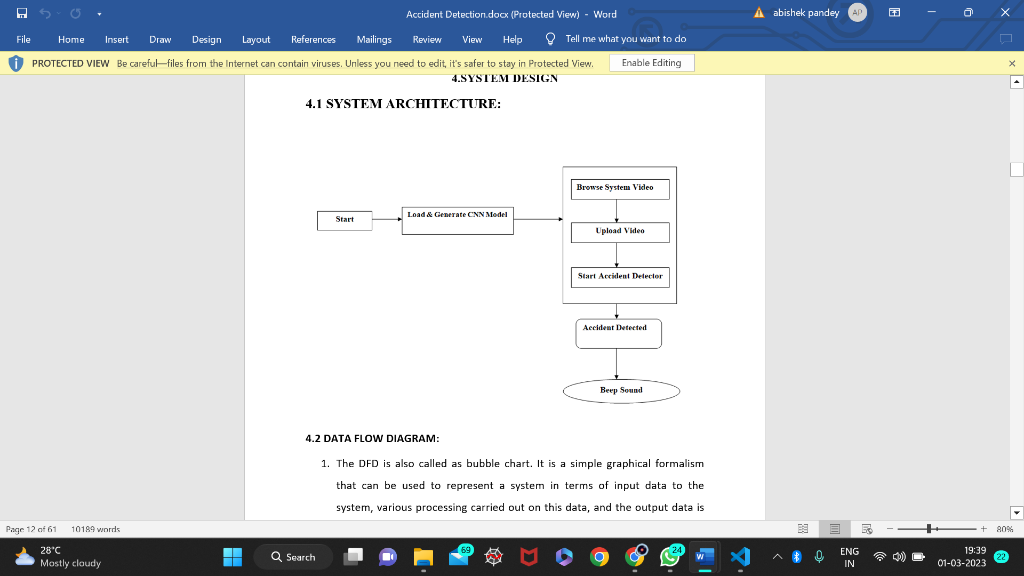Open File Explorer from taskbar

point(423,557)
